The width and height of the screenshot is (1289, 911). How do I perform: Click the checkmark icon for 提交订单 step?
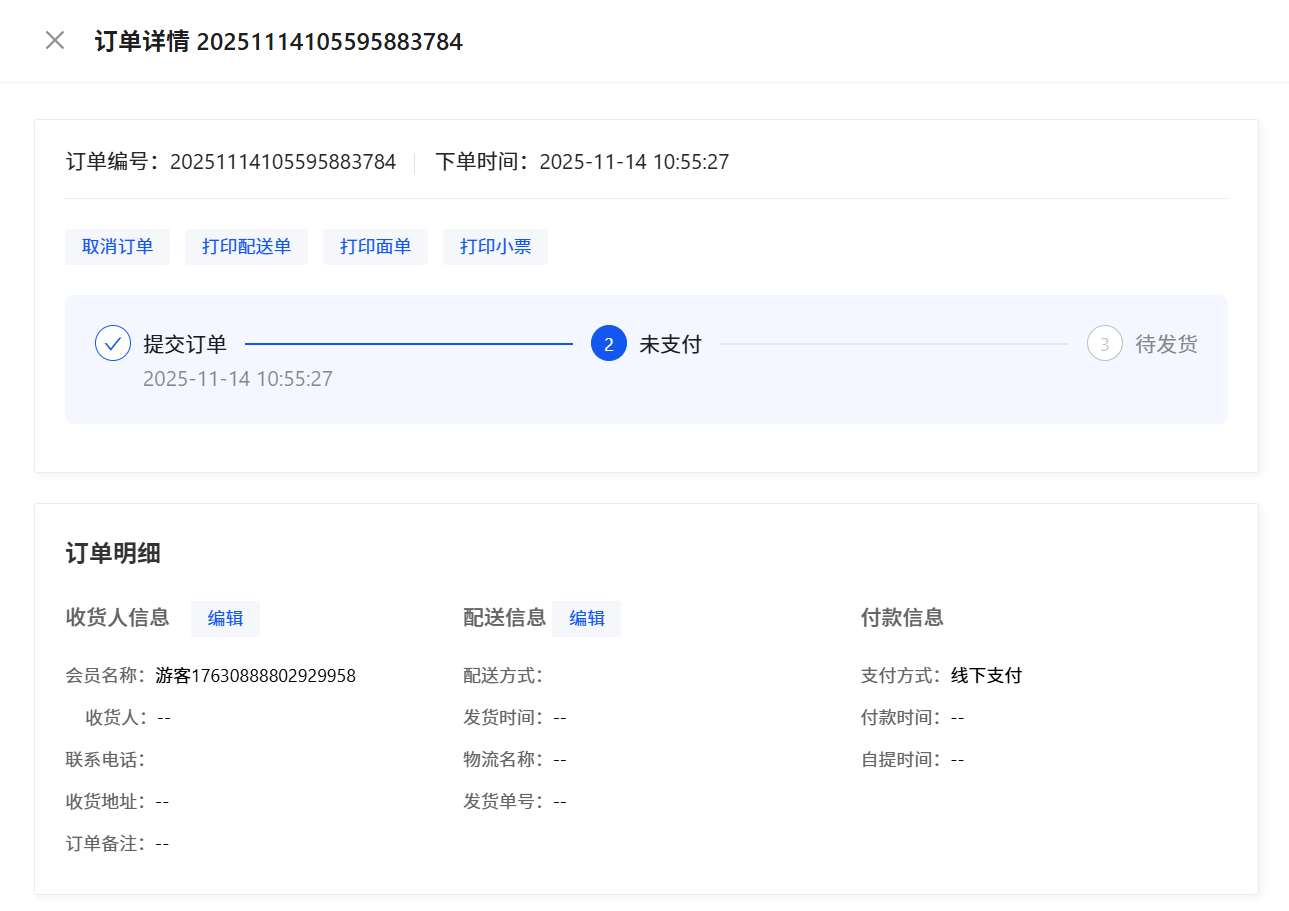(x=113, y=344)
